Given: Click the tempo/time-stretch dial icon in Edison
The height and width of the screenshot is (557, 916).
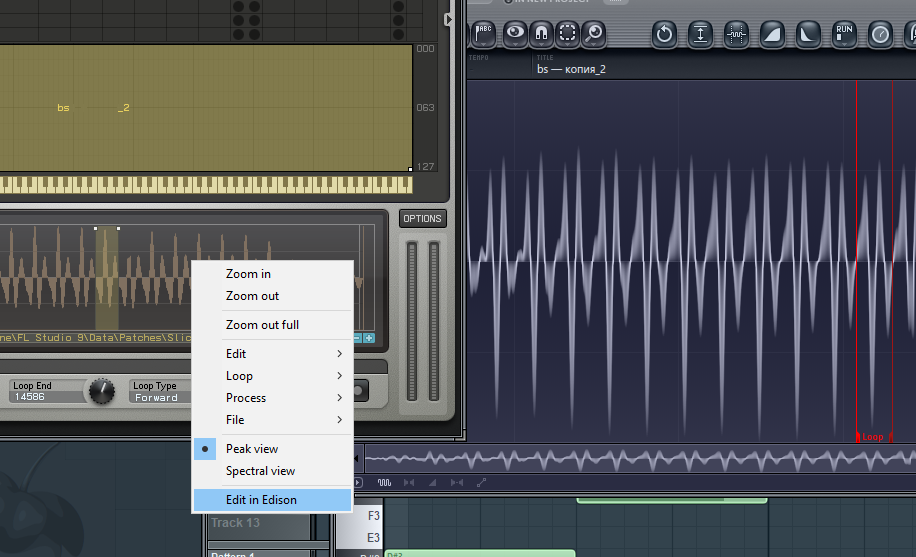Looking at the screenshot, I should 880,34.
